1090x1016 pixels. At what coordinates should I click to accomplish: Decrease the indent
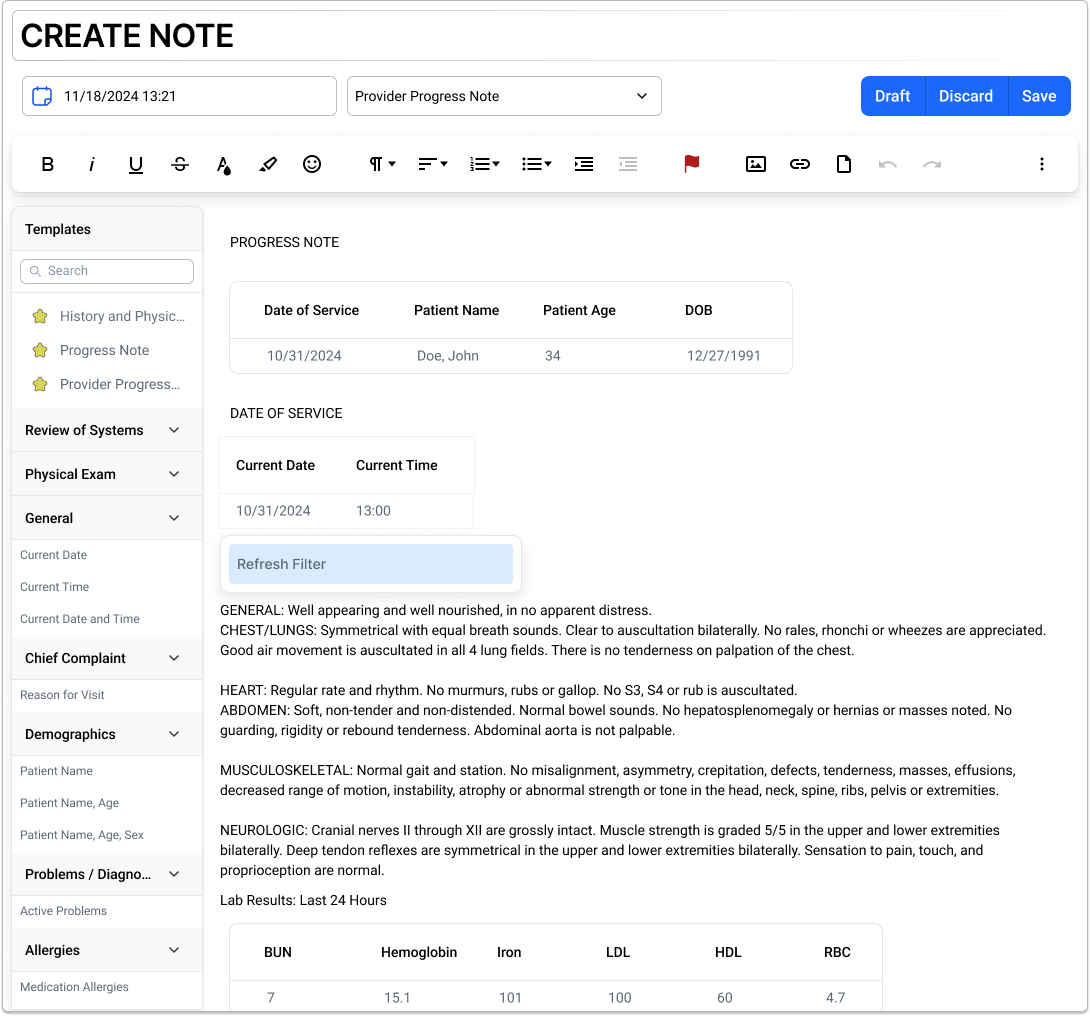628,164
